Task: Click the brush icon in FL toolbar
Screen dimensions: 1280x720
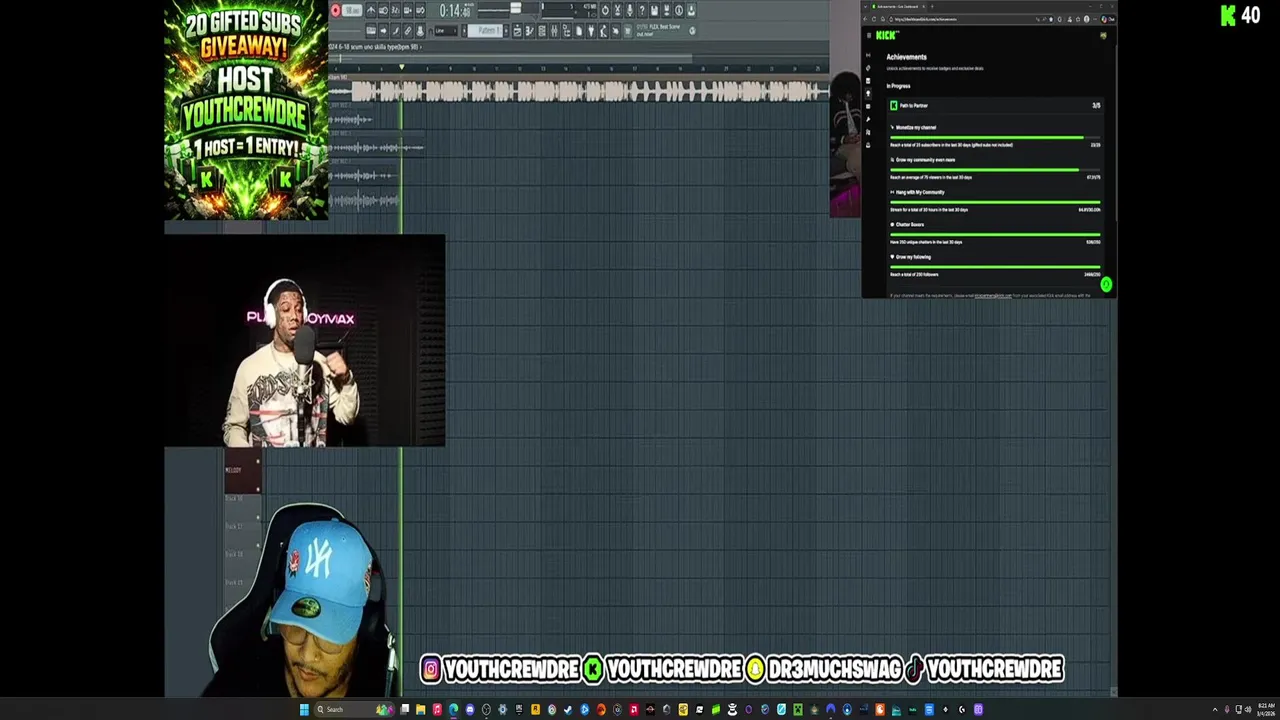Action: point(396,30)
